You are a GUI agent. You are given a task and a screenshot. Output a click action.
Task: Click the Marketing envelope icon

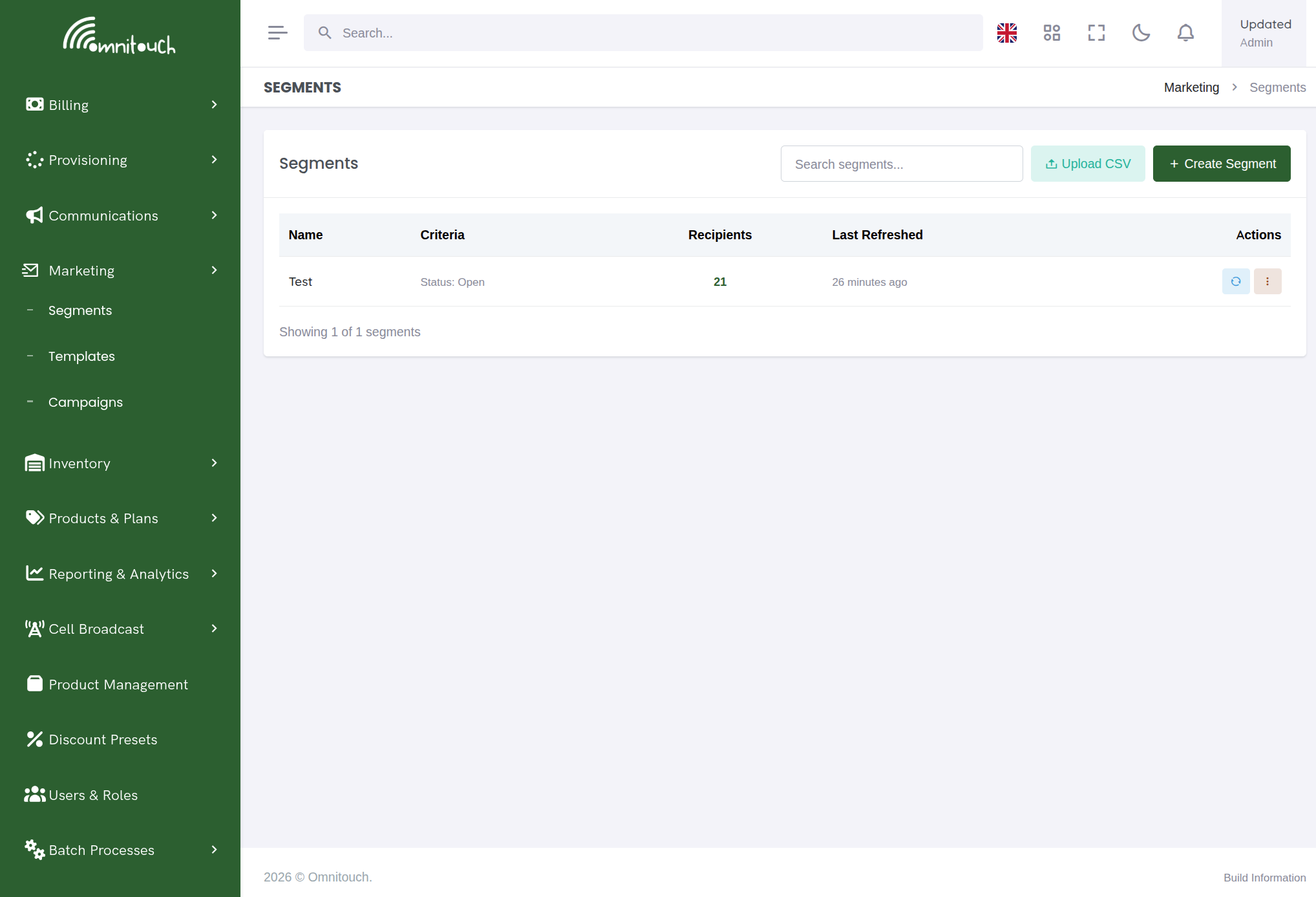coord(30,270)
